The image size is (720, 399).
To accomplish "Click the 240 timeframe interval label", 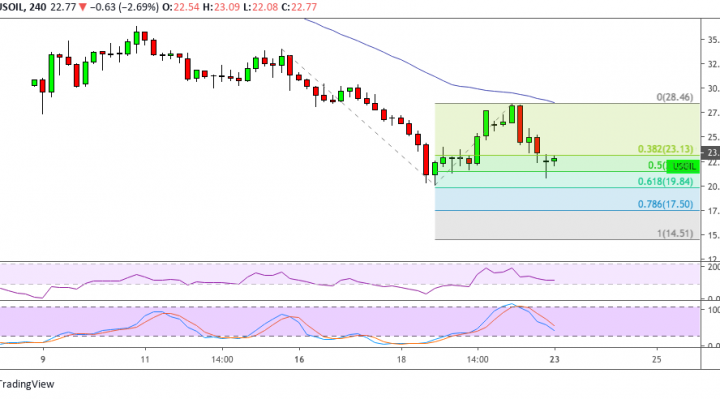I will click(x=39, y=7).
